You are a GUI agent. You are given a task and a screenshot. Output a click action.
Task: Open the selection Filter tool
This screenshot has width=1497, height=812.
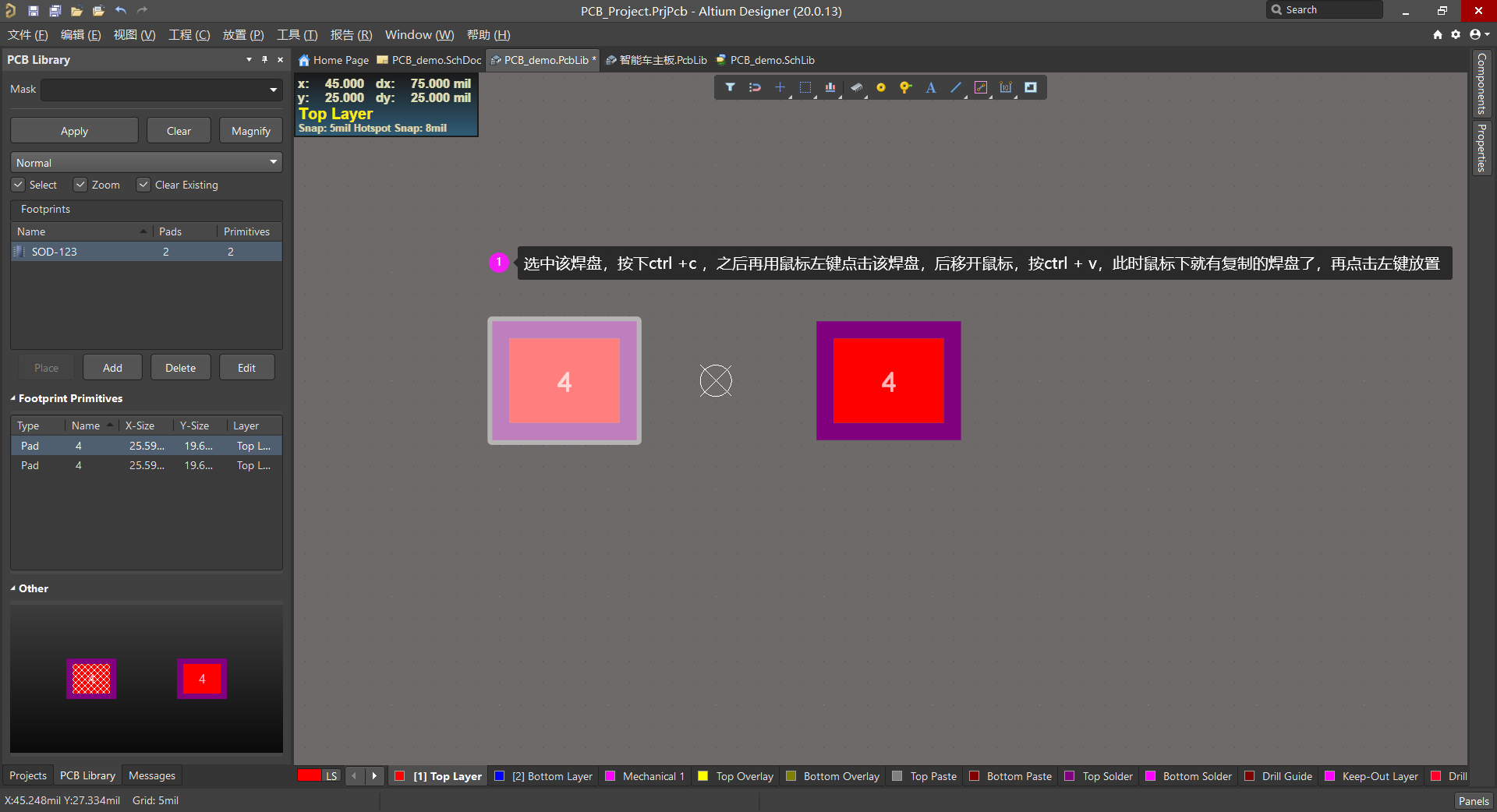(730, 87)
